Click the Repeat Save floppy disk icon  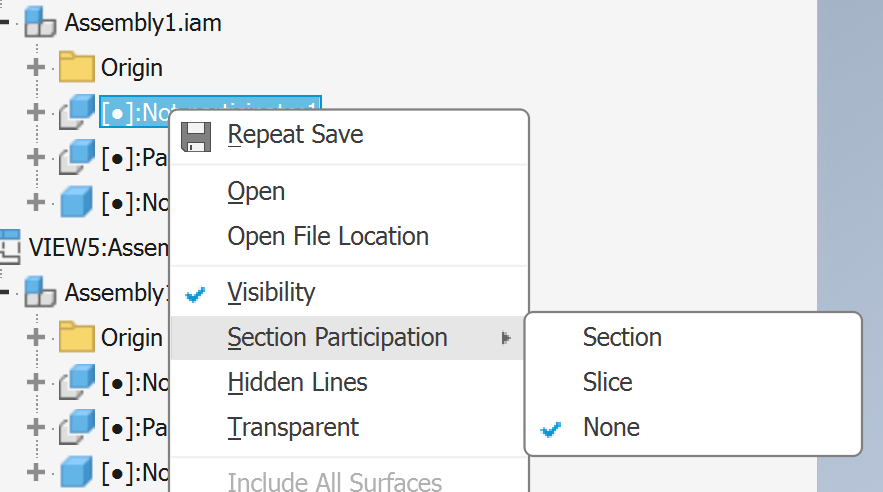(x=196, y=135)
